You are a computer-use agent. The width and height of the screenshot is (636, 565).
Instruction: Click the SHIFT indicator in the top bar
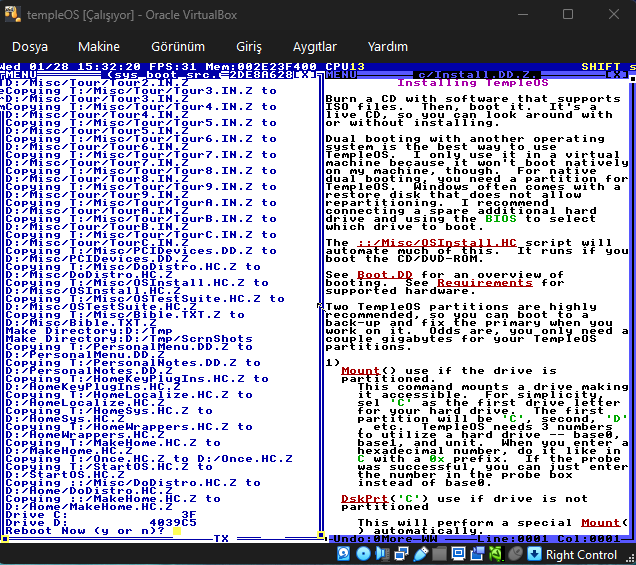pos(601,67)
